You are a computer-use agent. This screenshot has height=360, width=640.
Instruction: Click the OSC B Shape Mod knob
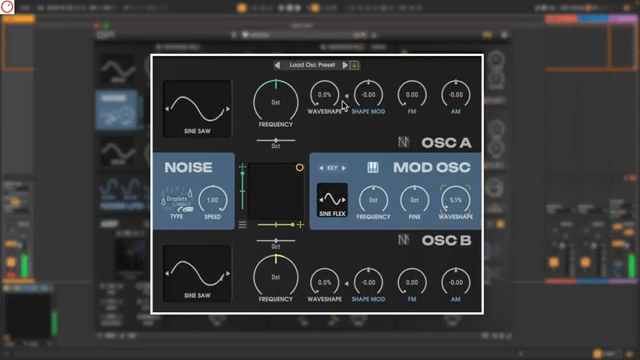coord(368,282)
